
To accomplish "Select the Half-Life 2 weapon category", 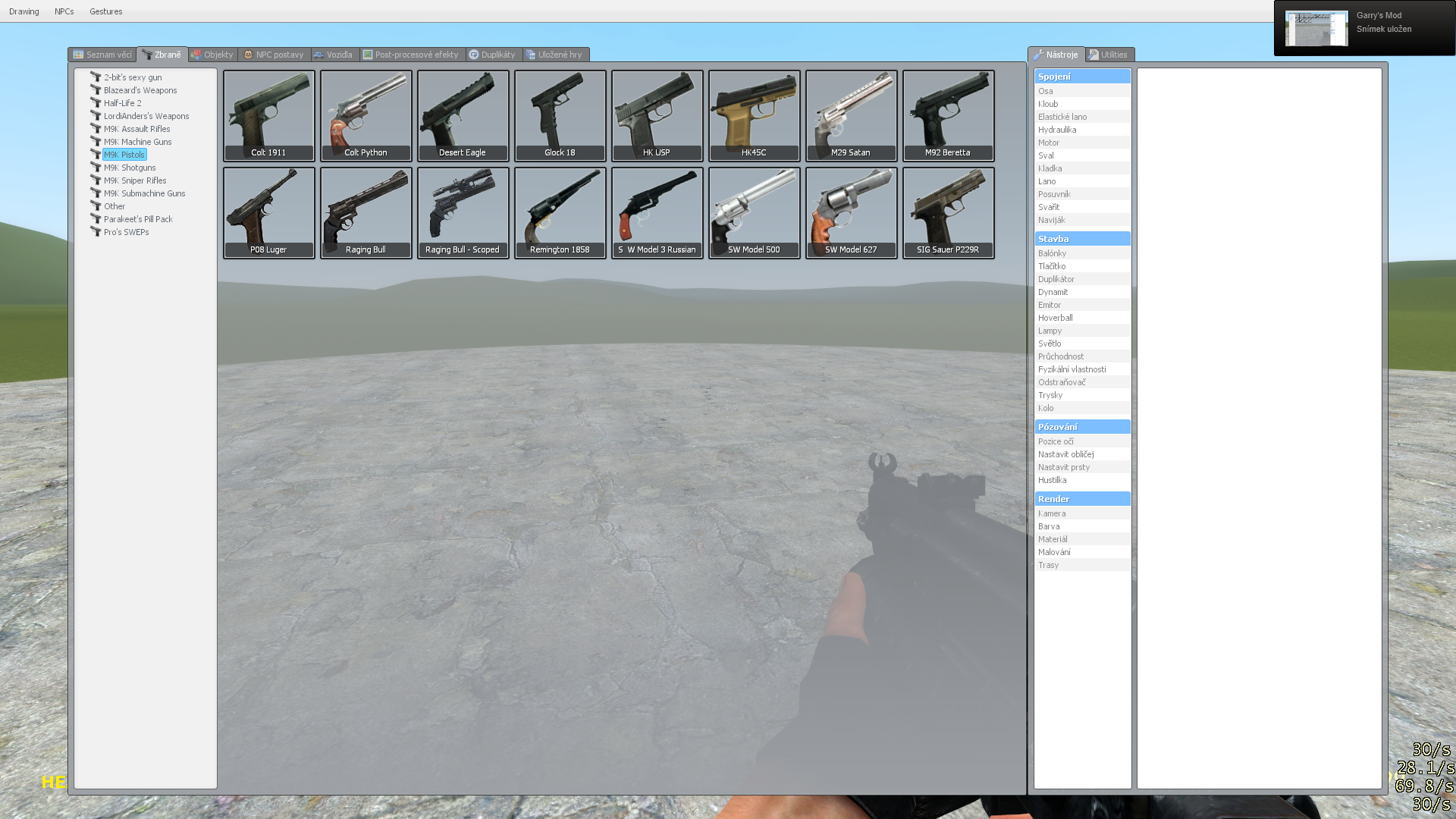I will click(x=122, y=103).
